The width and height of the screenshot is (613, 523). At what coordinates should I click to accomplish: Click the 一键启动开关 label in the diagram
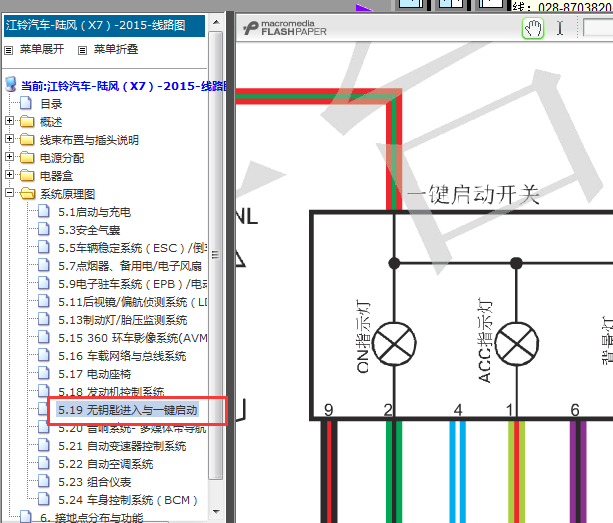(x=473, y=194)
